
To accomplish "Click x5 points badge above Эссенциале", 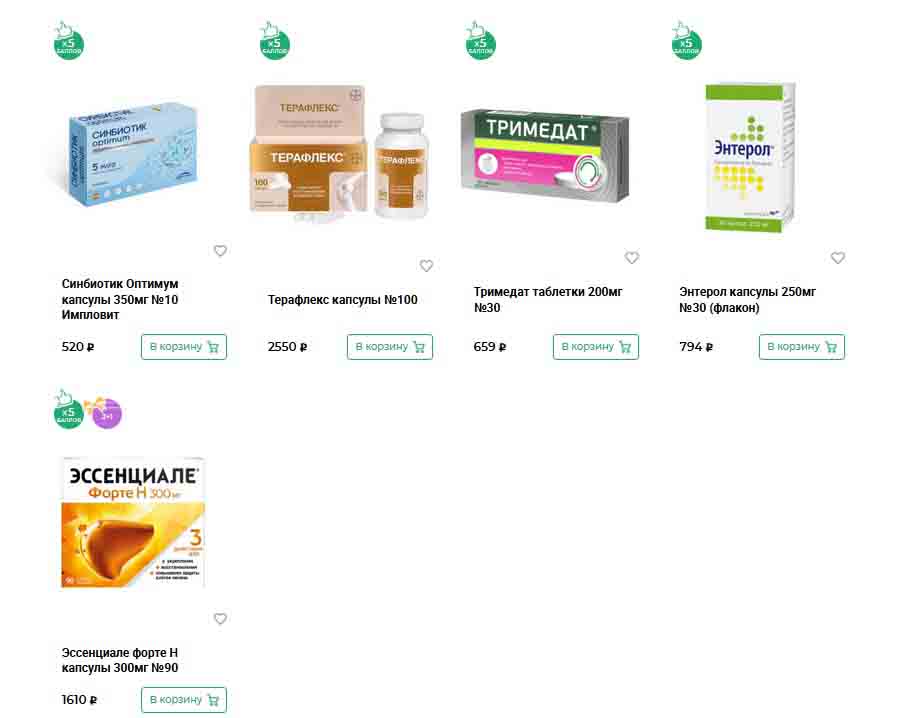I will tap(68, 410).
